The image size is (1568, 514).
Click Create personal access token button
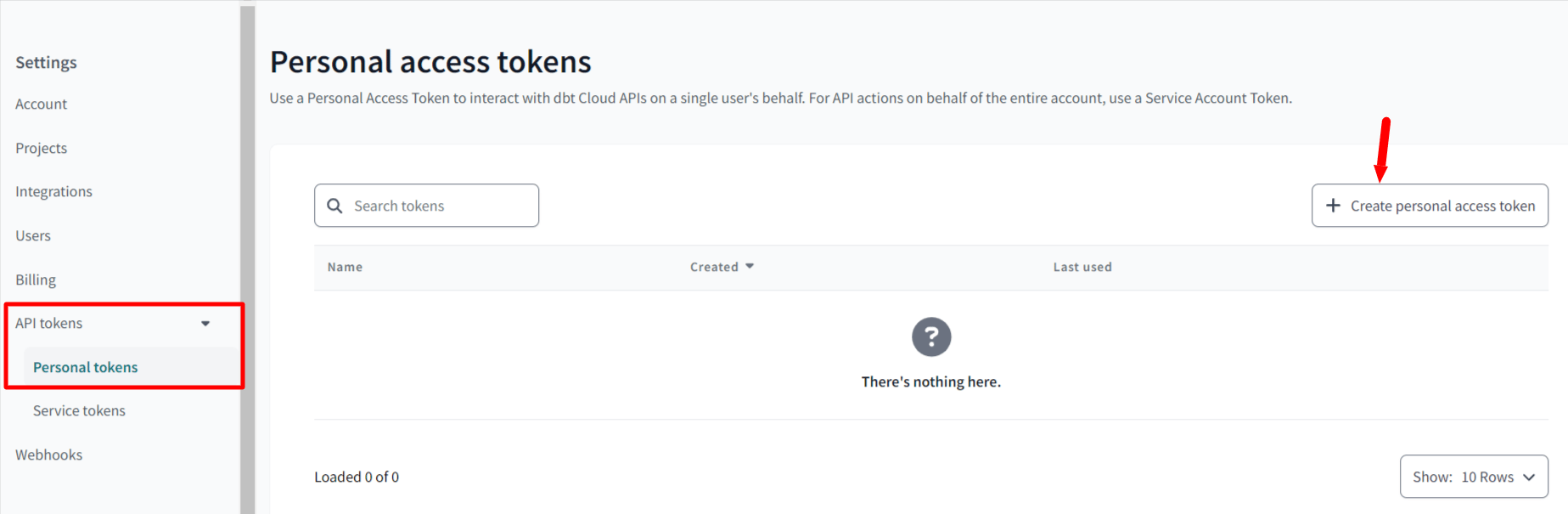pos(1430,206)
